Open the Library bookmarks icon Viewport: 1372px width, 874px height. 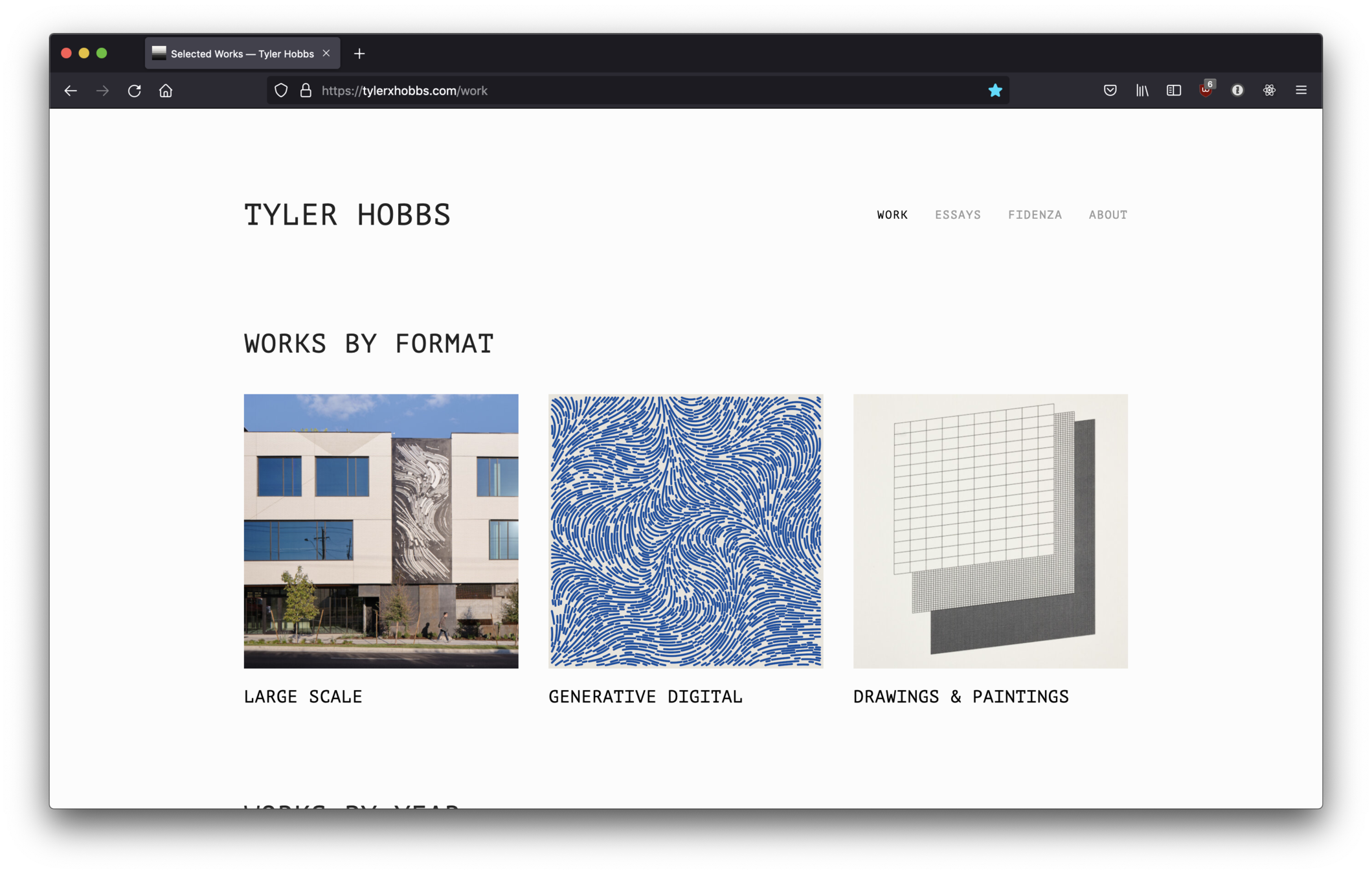(1141, 91)
